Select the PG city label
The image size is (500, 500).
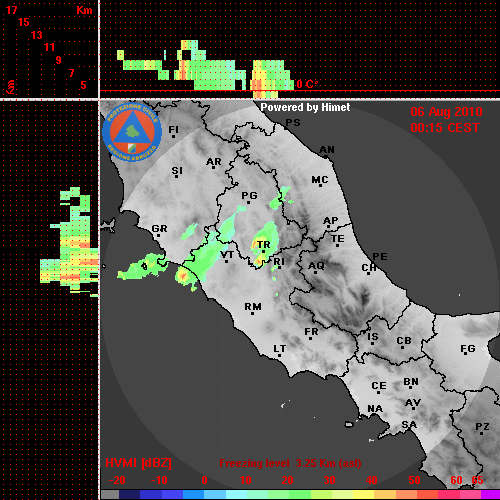pos(249,195)
